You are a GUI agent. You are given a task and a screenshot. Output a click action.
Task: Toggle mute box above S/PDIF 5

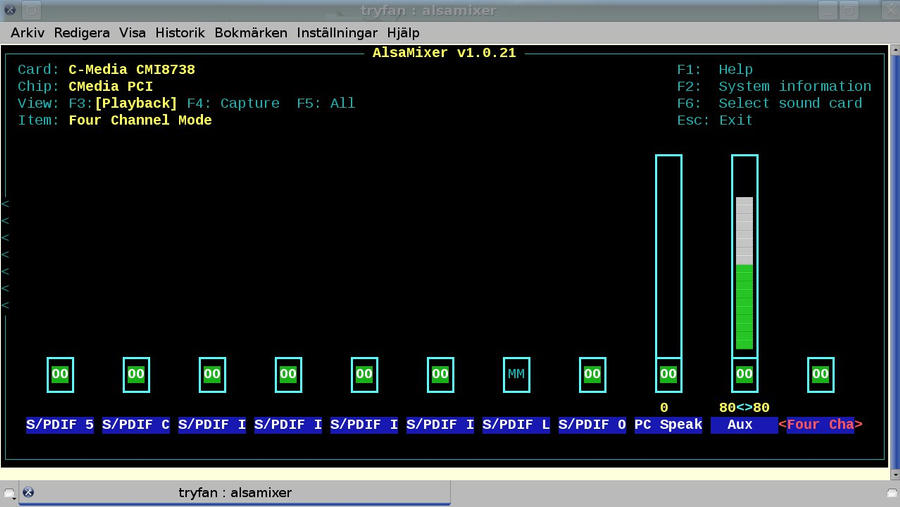[60, 374]
